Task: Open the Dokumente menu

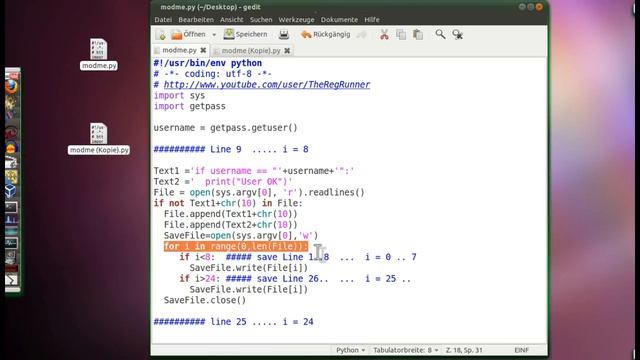Action: point(339,20)
